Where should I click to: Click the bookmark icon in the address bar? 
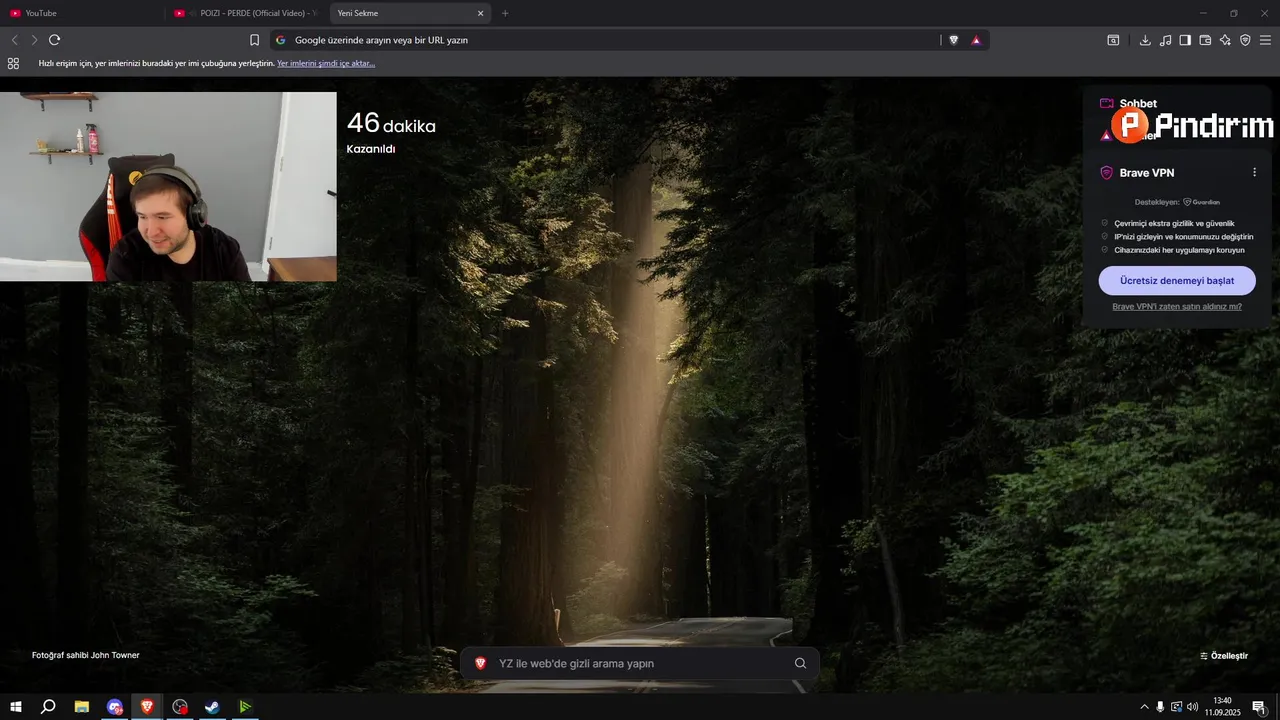(x=254, y=40)
